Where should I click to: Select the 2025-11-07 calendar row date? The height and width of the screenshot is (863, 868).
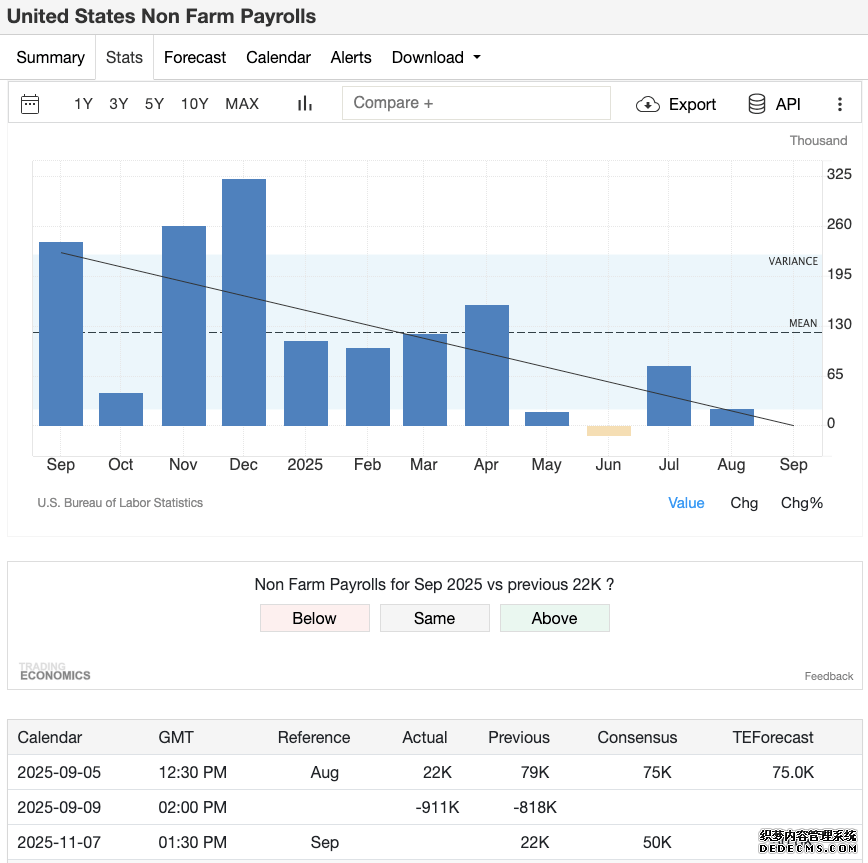[59, 842]
